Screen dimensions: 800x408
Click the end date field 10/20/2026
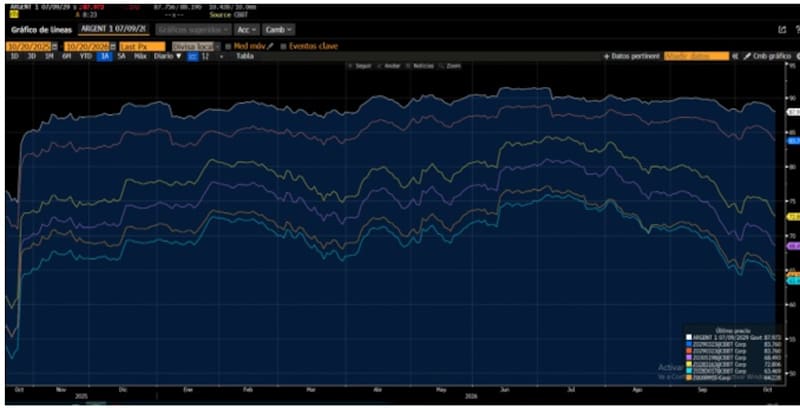[x=87, y=46]
